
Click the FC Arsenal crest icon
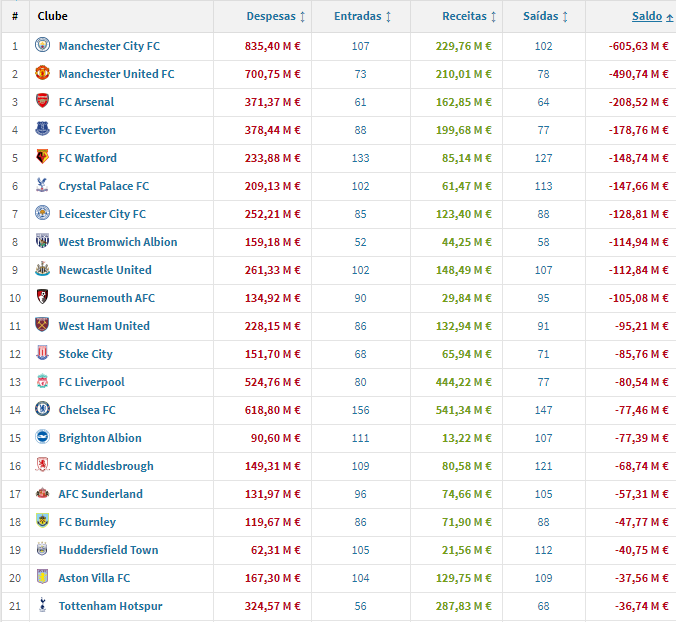[x=42, y=102]
